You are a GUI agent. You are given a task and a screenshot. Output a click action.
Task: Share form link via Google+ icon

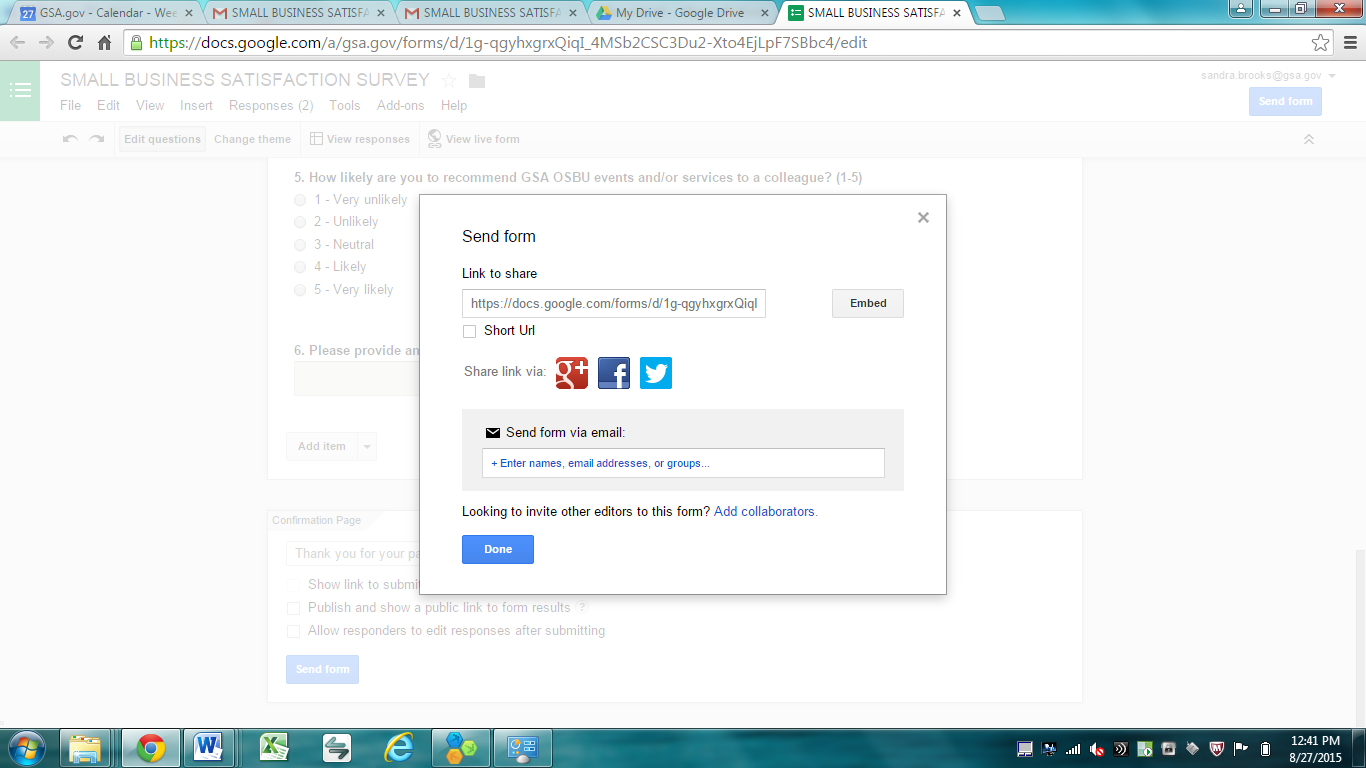(572, 373)
